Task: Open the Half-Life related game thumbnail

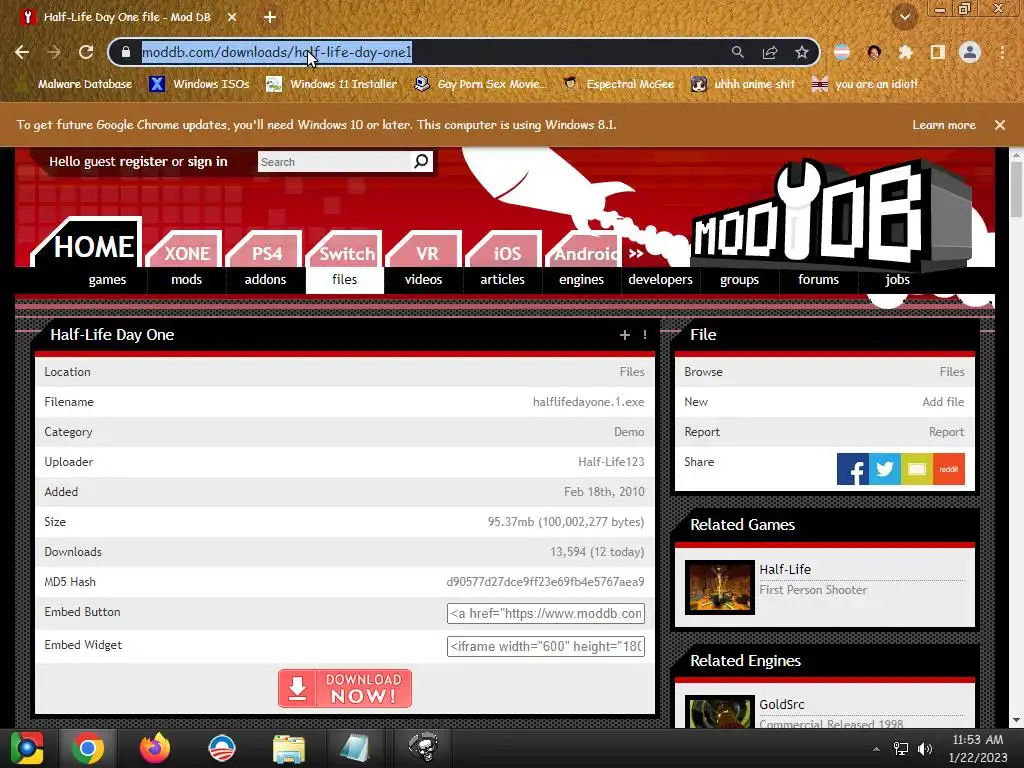Action: click(720, 587)
